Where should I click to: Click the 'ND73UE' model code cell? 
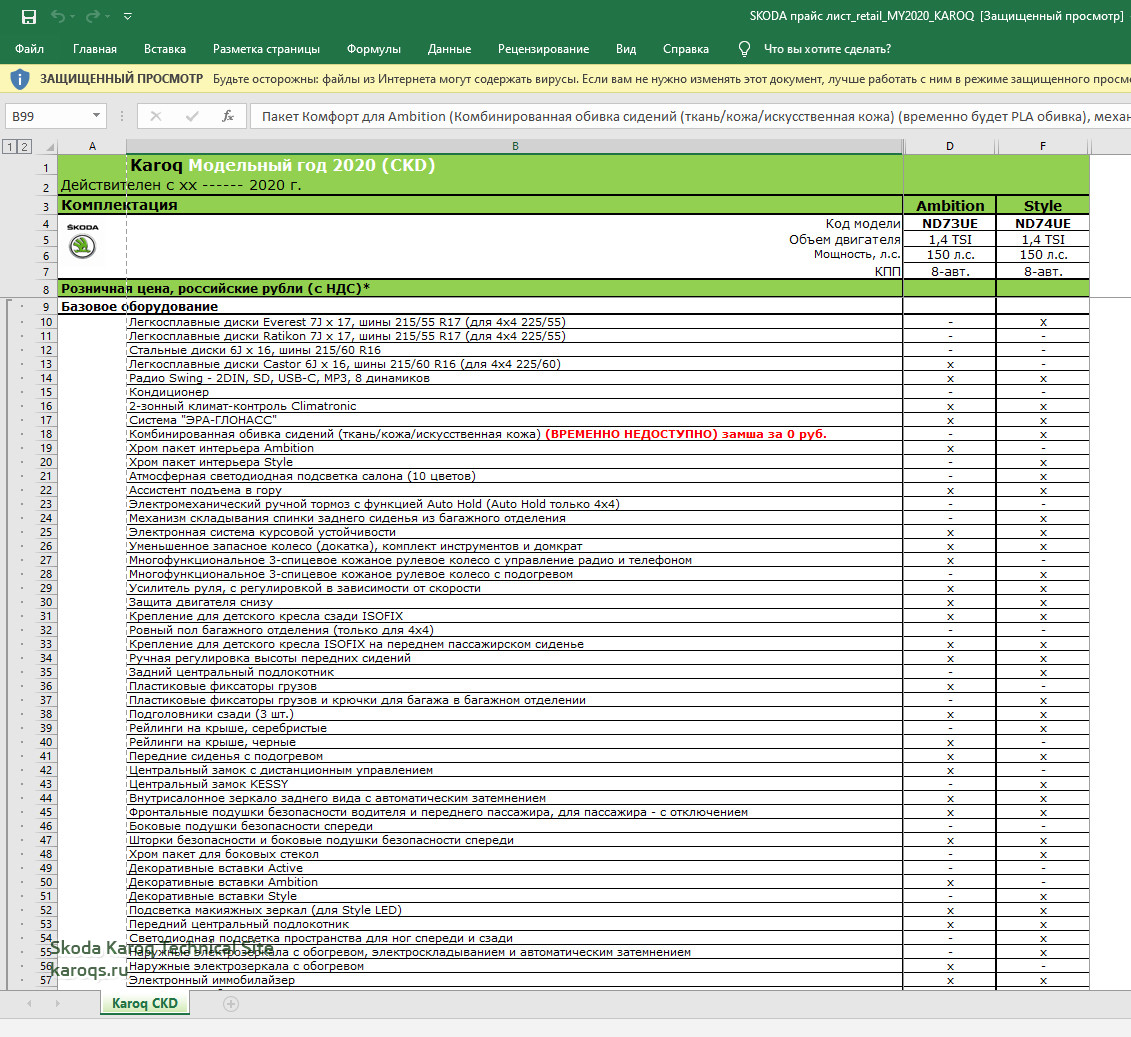(x=950, y=224)
